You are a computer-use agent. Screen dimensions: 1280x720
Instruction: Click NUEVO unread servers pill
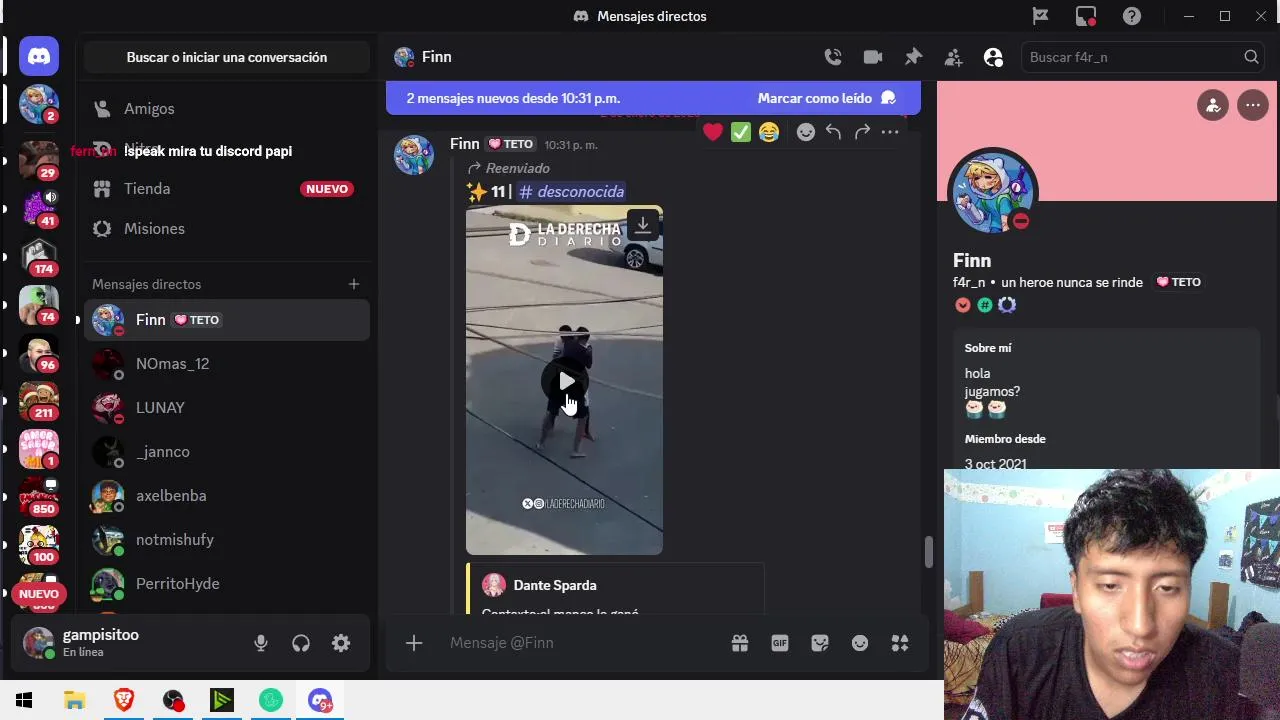(39, 594)
